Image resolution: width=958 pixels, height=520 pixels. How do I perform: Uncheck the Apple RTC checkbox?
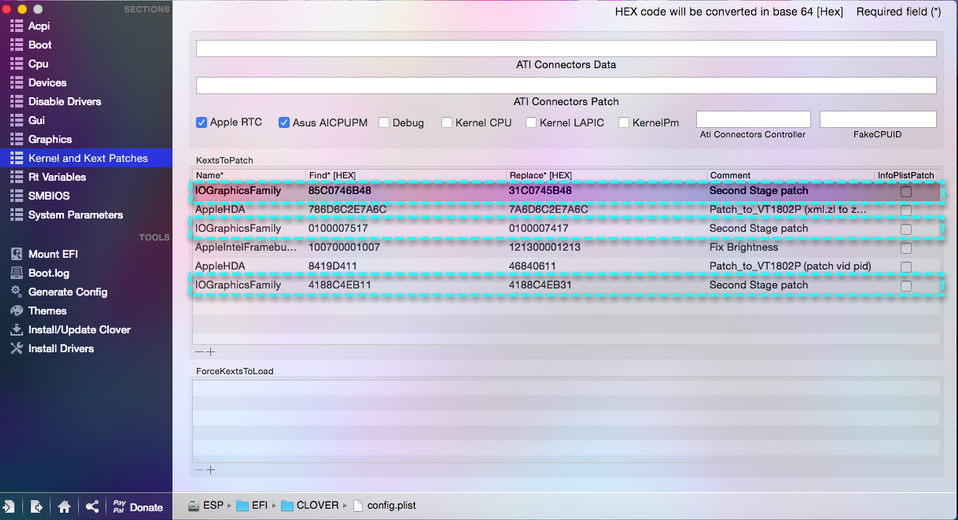tap(201, 122)
